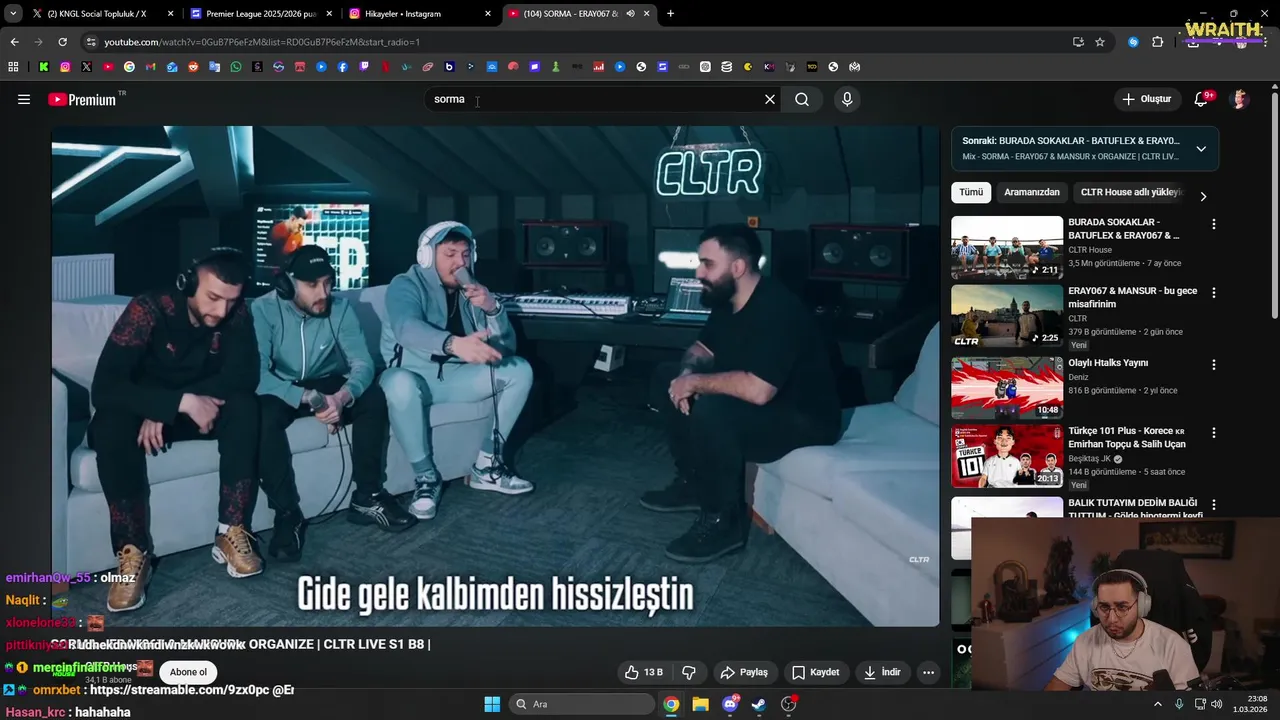1280x720 pixels.
Task: Open Discord from the taskbar
Action: click(730, 704)
